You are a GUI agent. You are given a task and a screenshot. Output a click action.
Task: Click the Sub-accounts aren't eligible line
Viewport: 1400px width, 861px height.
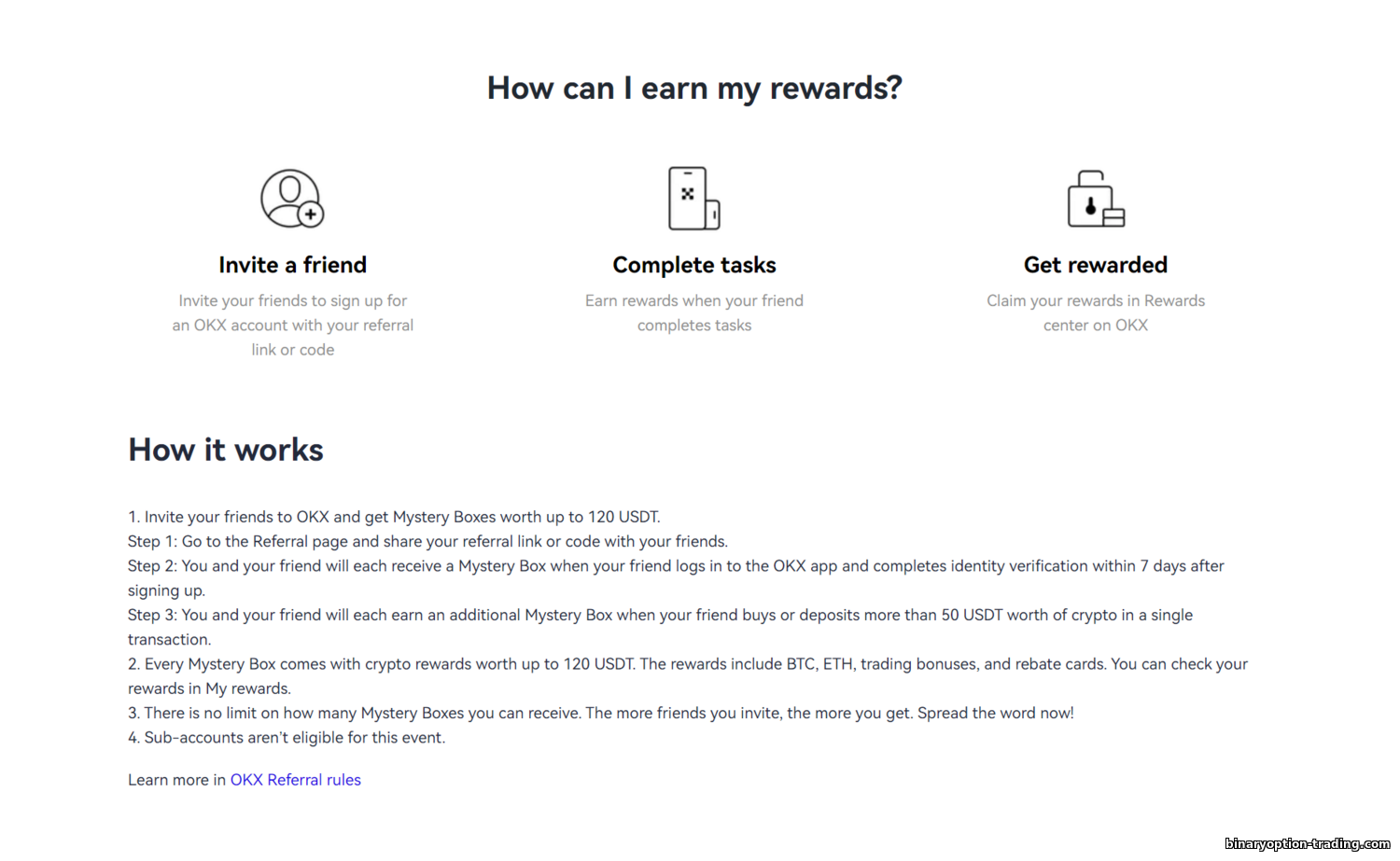pyautogui.click(x=287, y=737)
